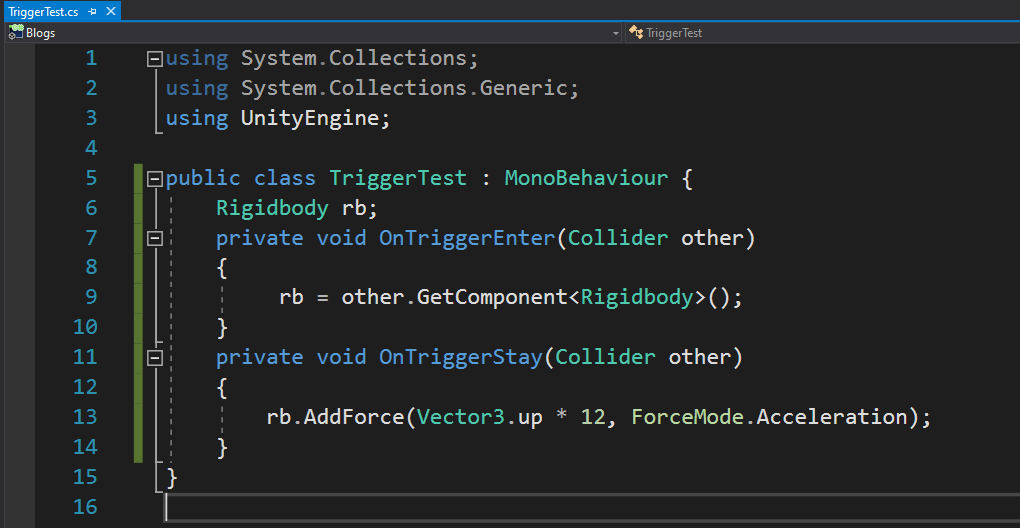The height and width of the screenshot is (528, 1020).
Task: Click 'OnTriggerStay' method name
Action: [460, 357]
